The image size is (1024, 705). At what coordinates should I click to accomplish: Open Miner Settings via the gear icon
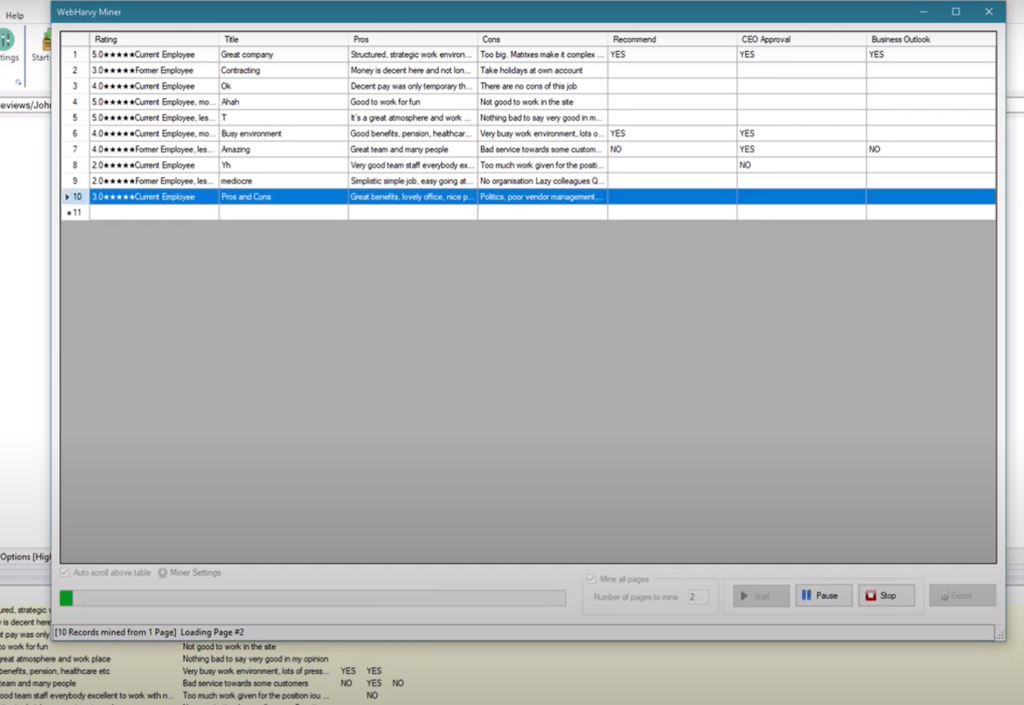point(163,573)
